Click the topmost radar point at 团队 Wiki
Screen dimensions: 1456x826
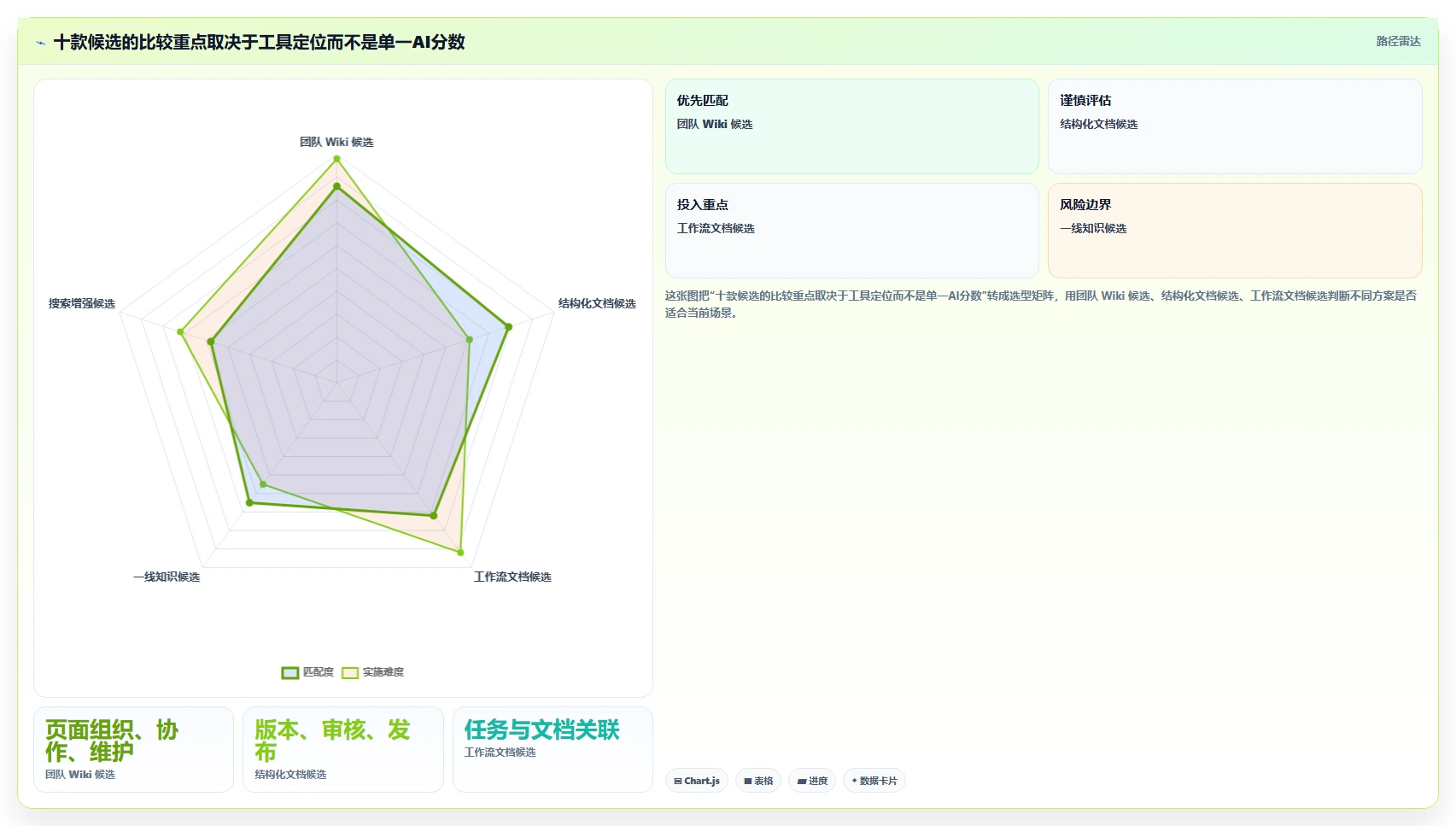point(336,159)
